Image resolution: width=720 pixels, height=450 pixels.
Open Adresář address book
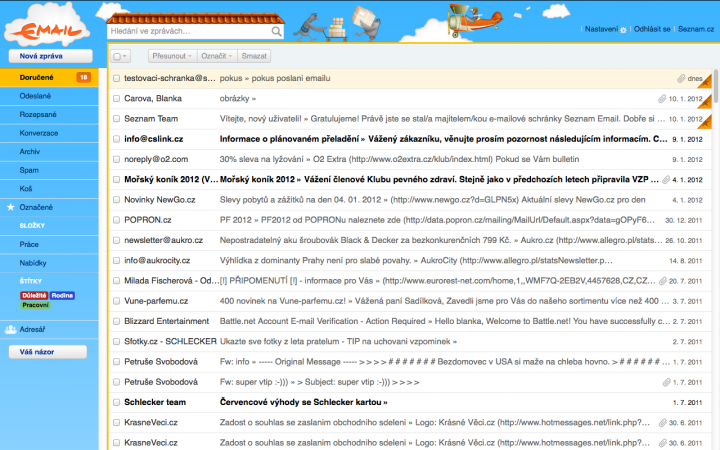point(49,329)
